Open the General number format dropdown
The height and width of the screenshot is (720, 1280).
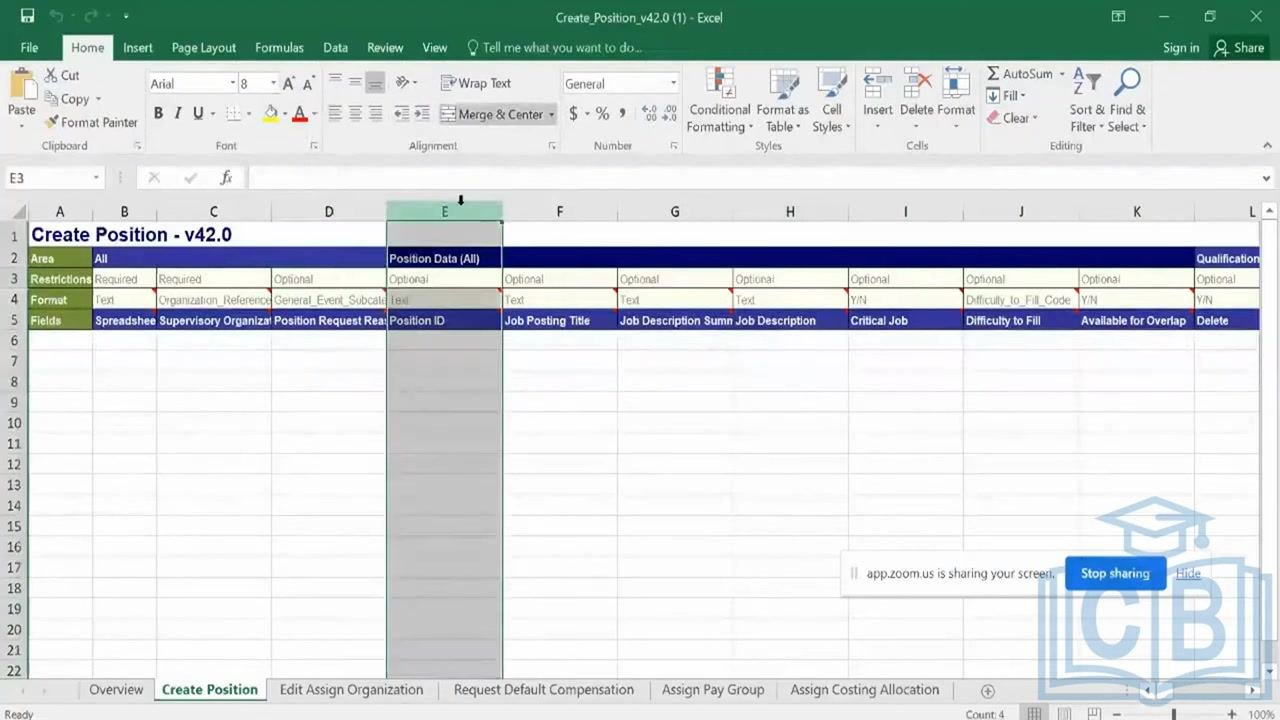pos(673,84)
